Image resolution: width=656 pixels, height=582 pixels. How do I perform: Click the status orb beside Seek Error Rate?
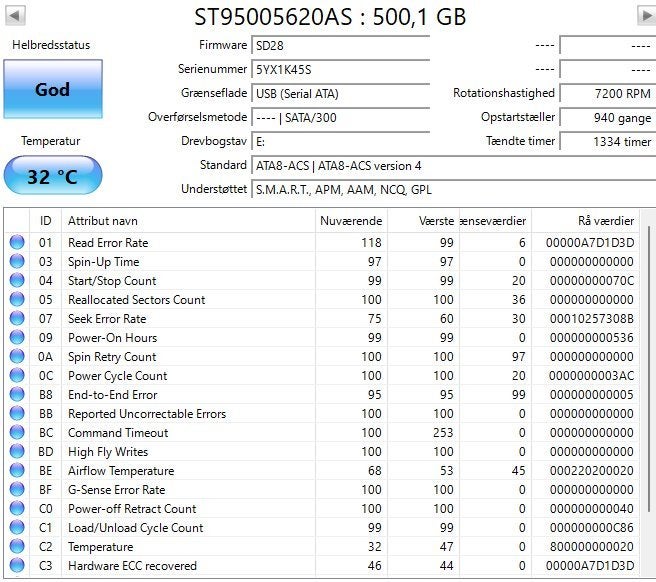click(17, 318)
